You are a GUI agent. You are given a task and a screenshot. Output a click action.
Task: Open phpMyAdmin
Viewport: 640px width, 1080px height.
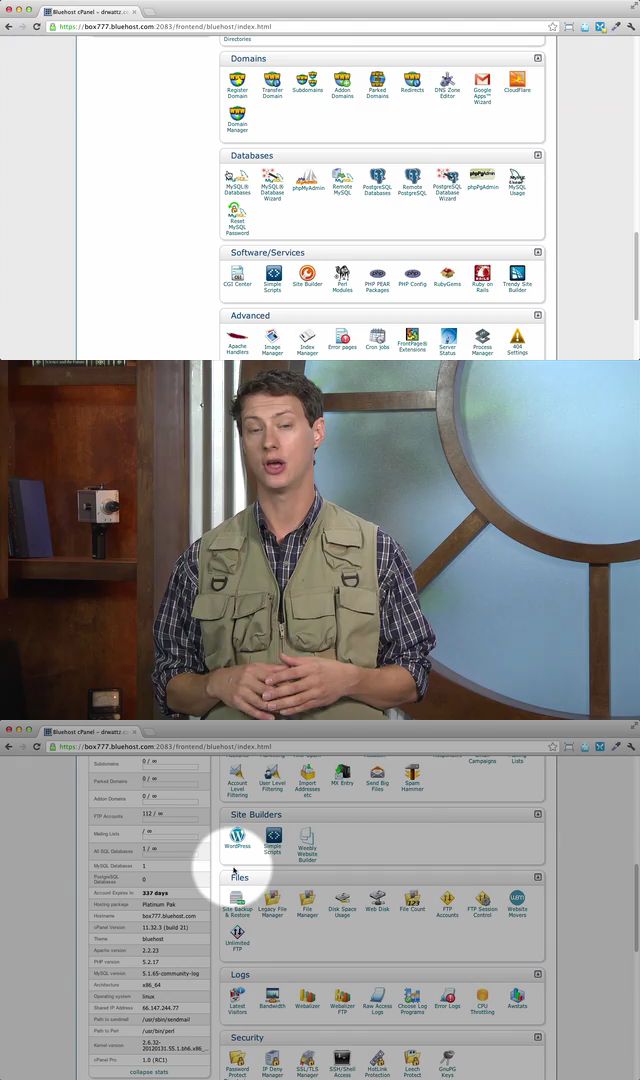[x=308, y=179]
